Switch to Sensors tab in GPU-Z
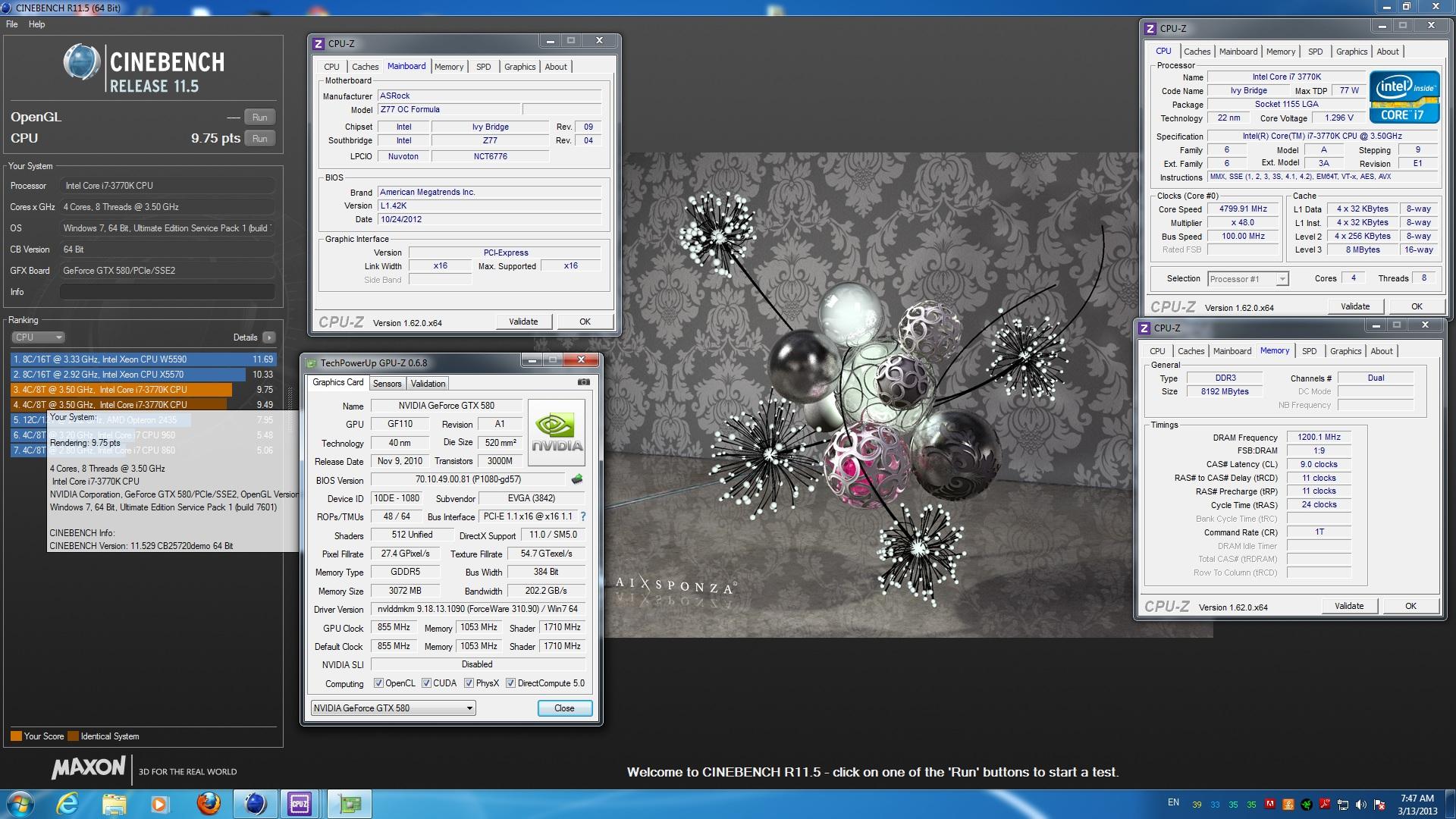The width and height of the screenshot is (1456, 819). tap(387, 384)
